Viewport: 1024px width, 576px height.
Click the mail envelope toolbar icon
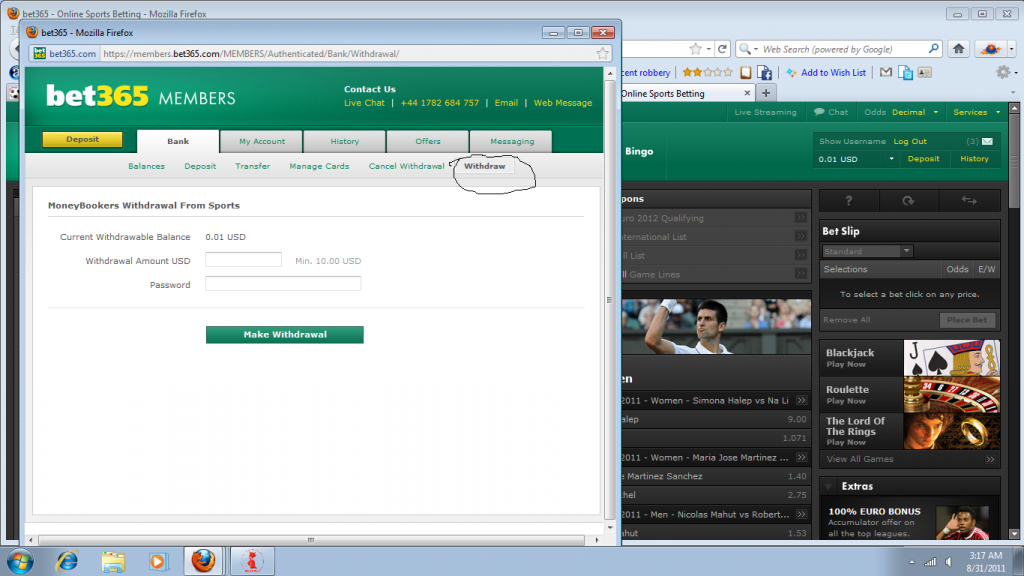click(886, 72)
